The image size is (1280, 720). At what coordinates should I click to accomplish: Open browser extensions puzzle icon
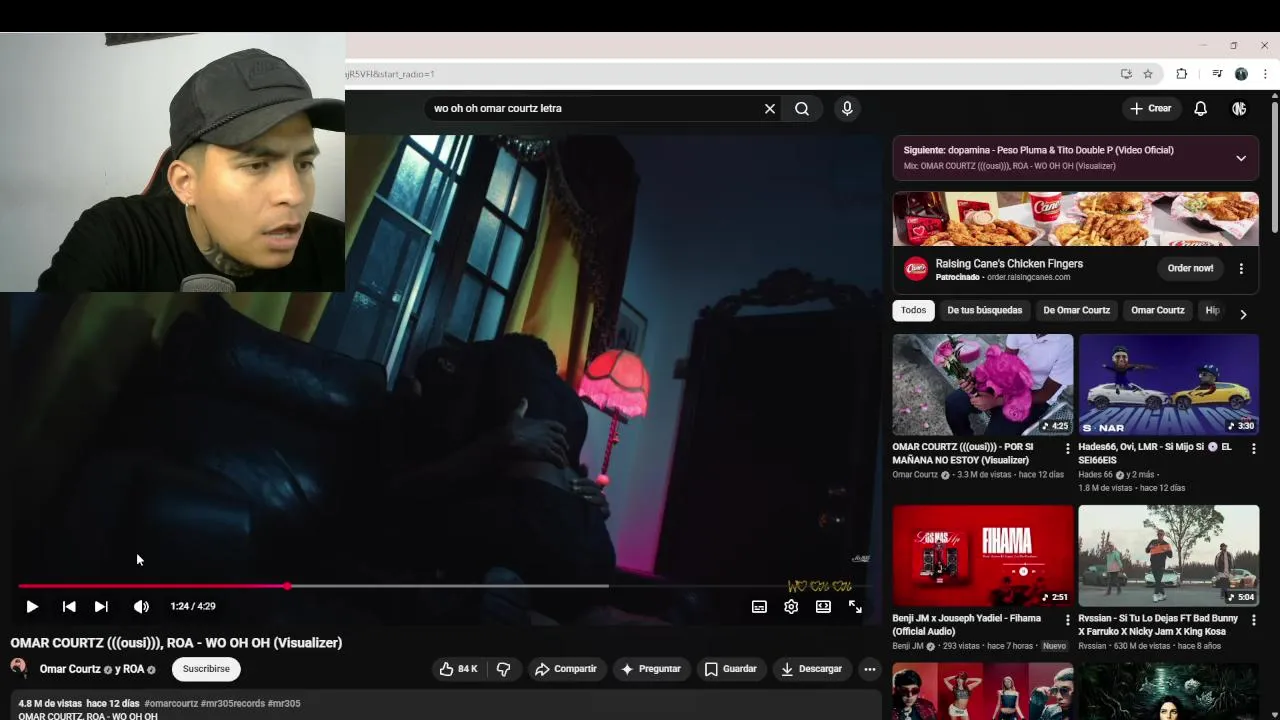tap(1181, 74)
